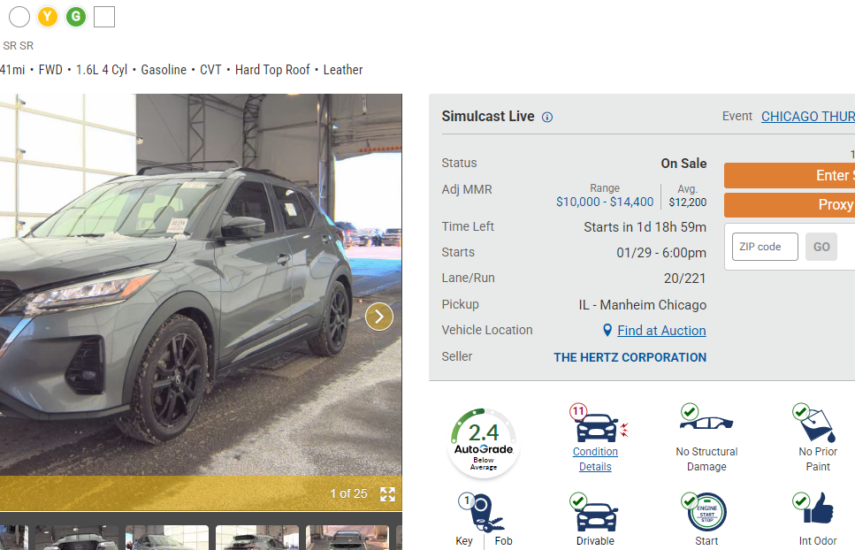
Task: Click '1.6L 4 Cyl' spec text
Action: (x=101, y=70)
